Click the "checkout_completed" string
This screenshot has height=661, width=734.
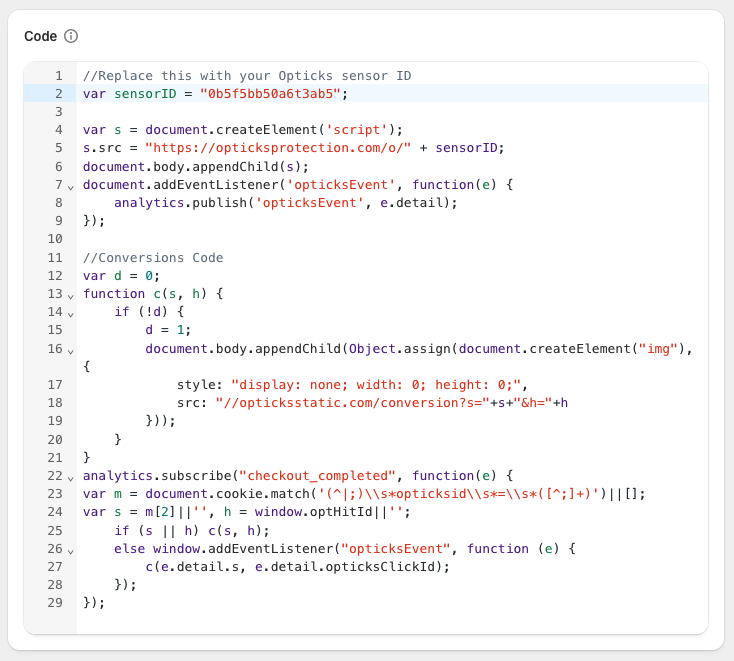point(317,476)
